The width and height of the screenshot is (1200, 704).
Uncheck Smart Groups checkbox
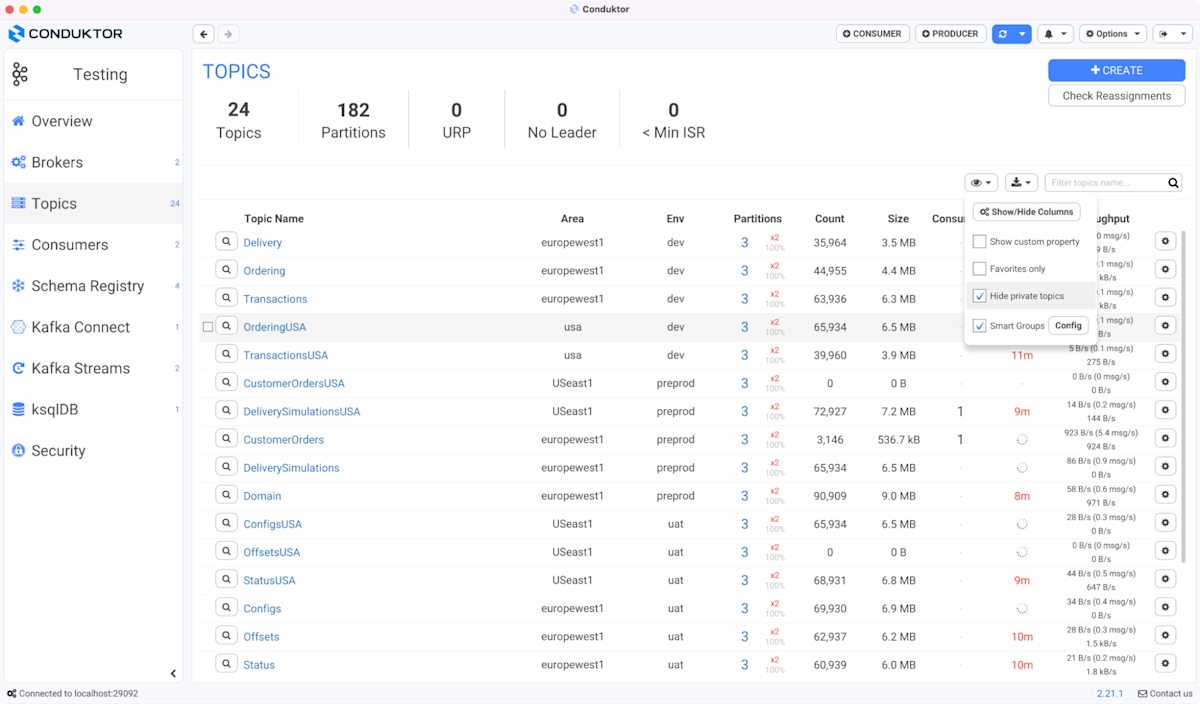point(980,326)
